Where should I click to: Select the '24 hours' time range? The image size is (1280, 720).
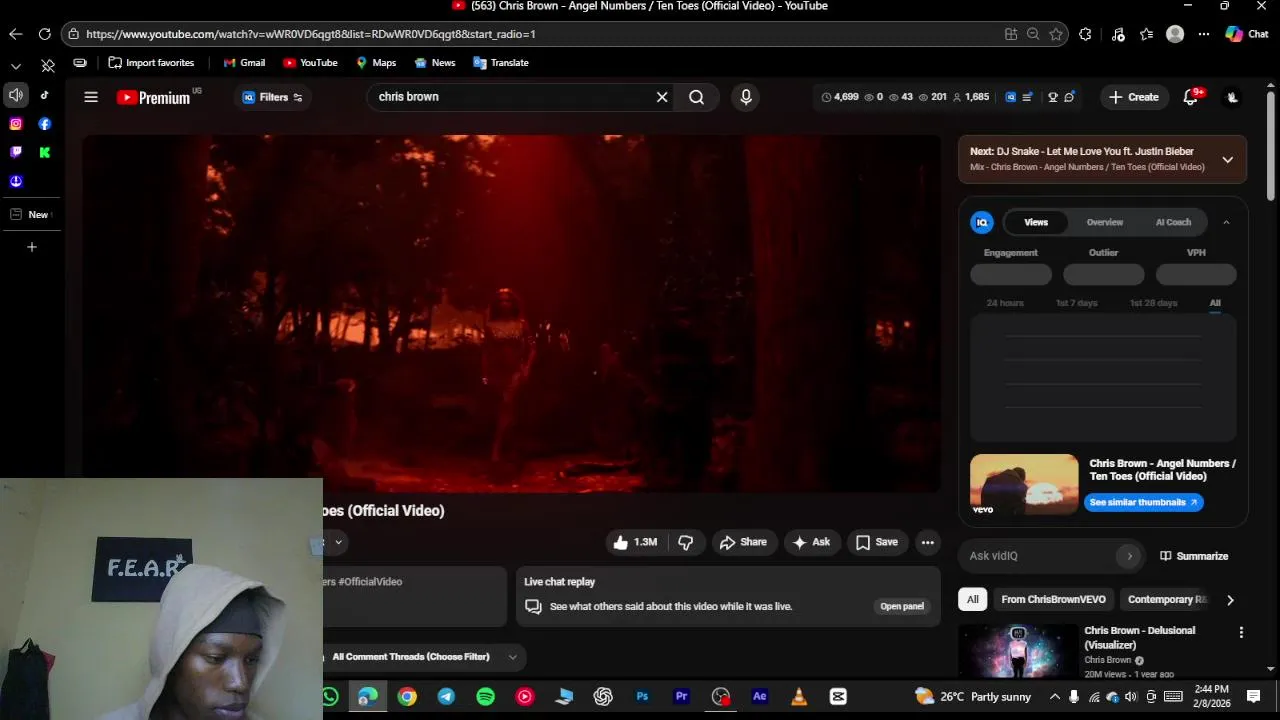pyautogui.click(x=1005, y=303)
